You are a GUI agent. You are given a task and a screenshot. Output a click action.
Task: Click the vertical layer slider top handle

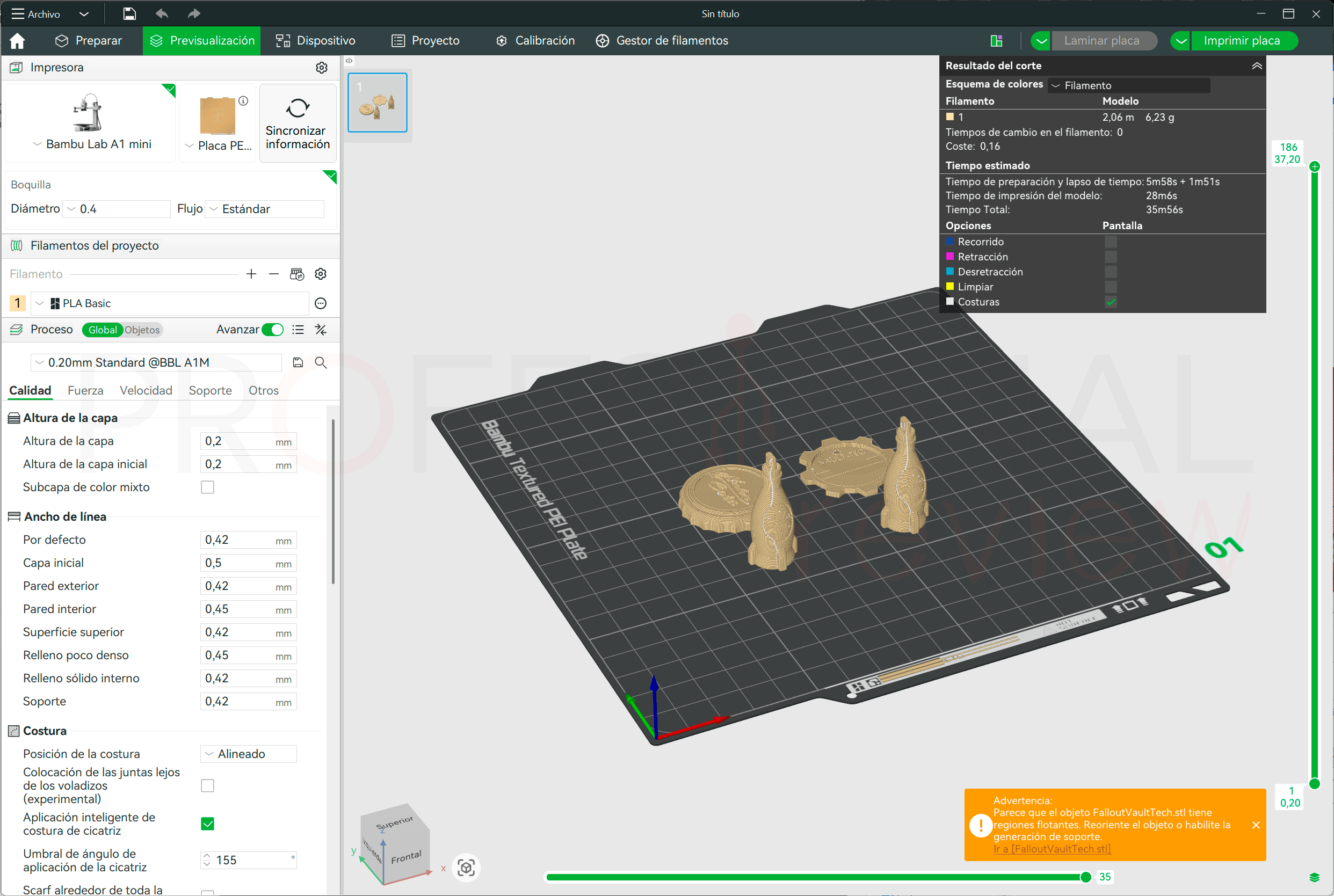[x=1315, y=167]
